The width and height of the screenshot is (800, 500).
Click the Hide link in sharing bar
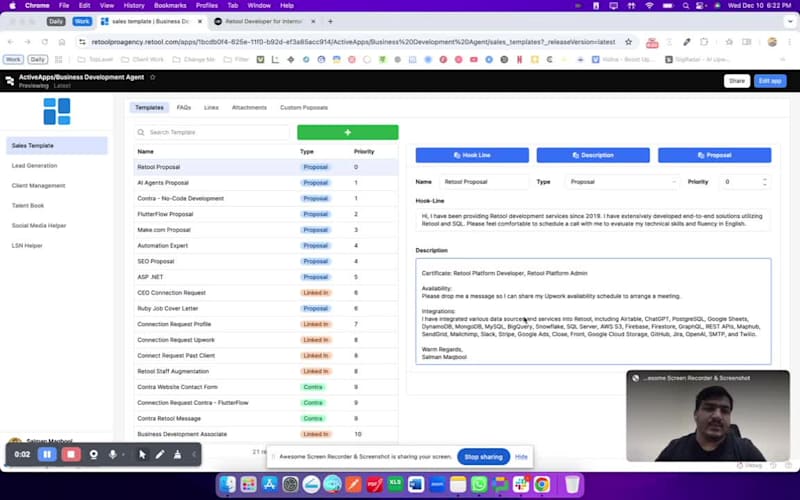[521, 457]
